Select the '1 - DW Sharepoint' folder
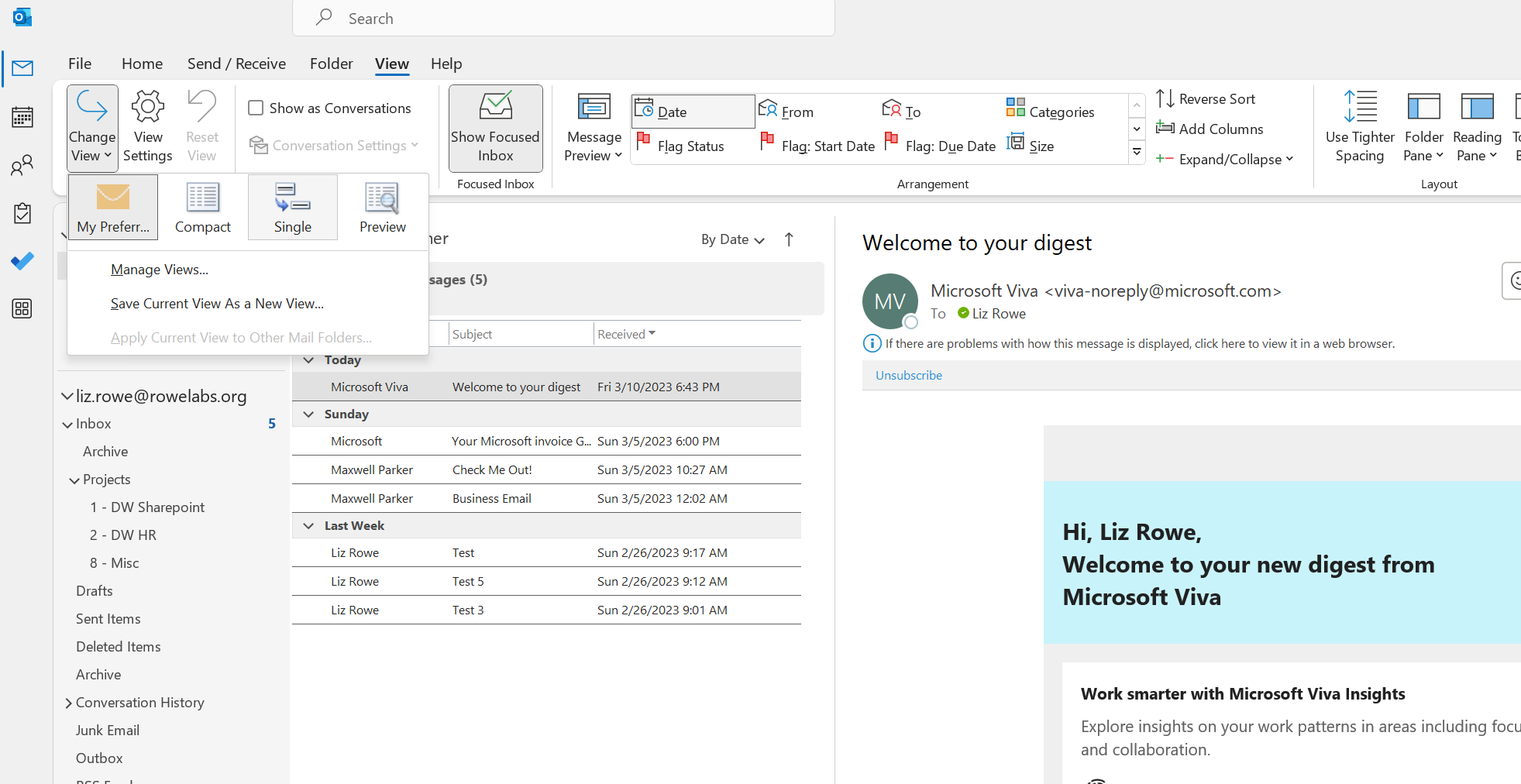1521x784 pixels. click(147, 507)
